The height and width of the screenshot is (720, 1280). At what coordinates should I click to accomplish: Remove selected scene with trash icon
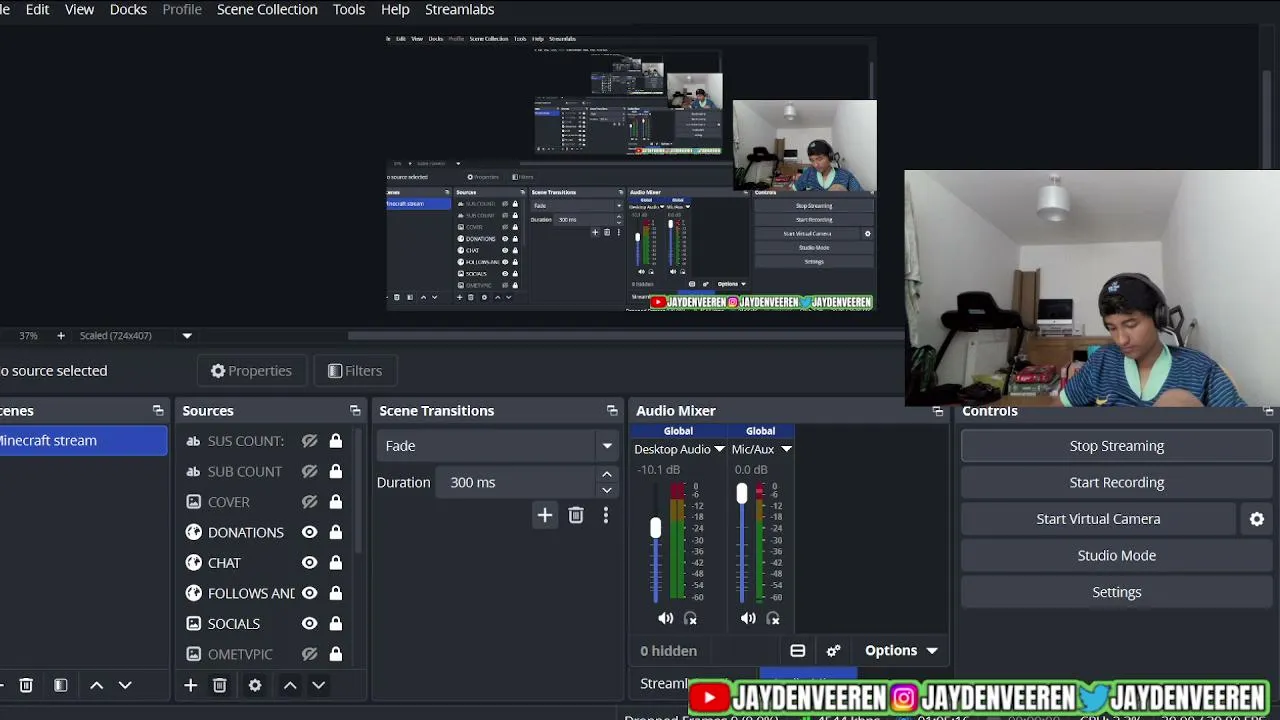coord(26,685)
